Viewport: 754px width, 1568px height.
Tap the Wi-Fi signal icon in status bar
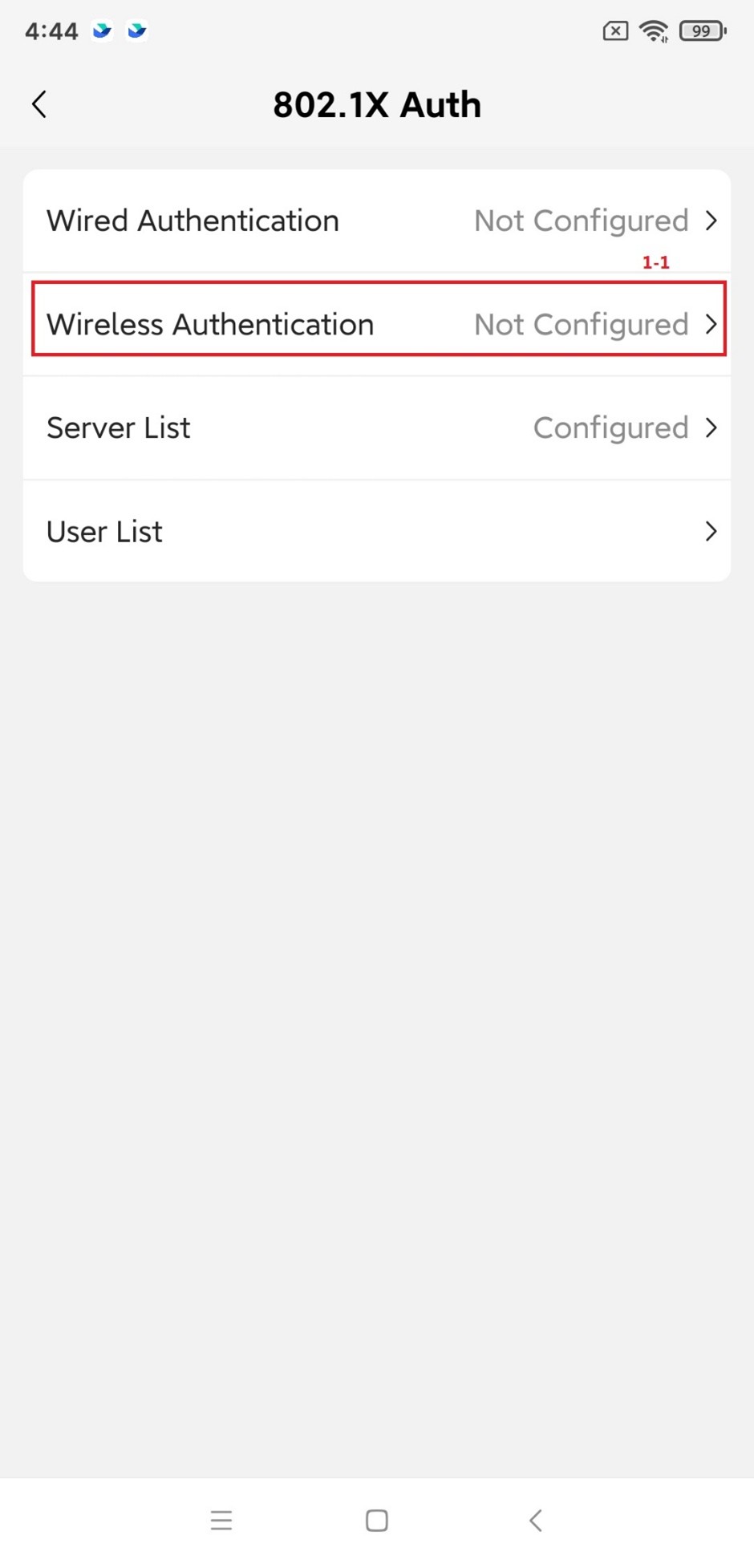point(654,31)
